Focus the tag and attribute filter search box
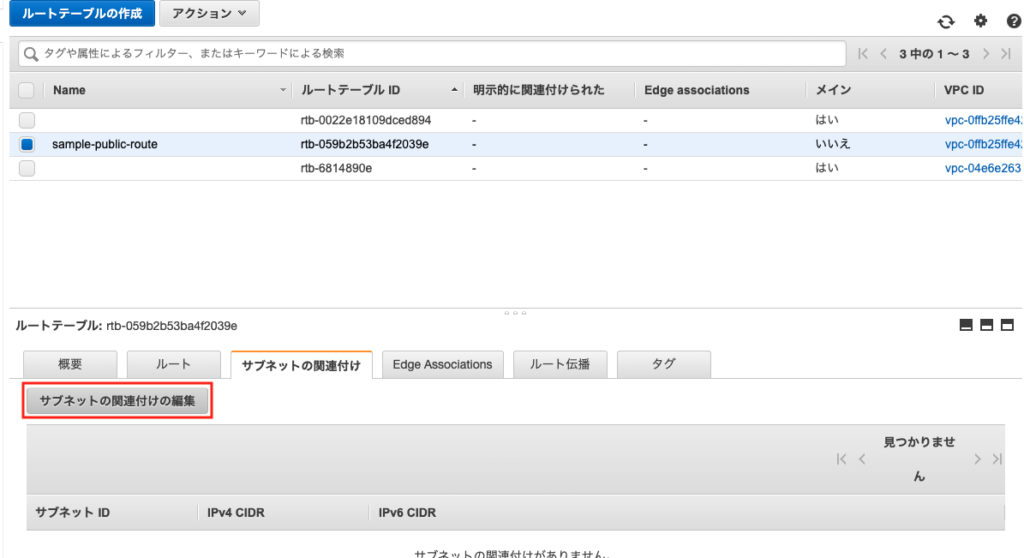The height and width of the screenshot is (558, 1024). click(x=430, y=53)
